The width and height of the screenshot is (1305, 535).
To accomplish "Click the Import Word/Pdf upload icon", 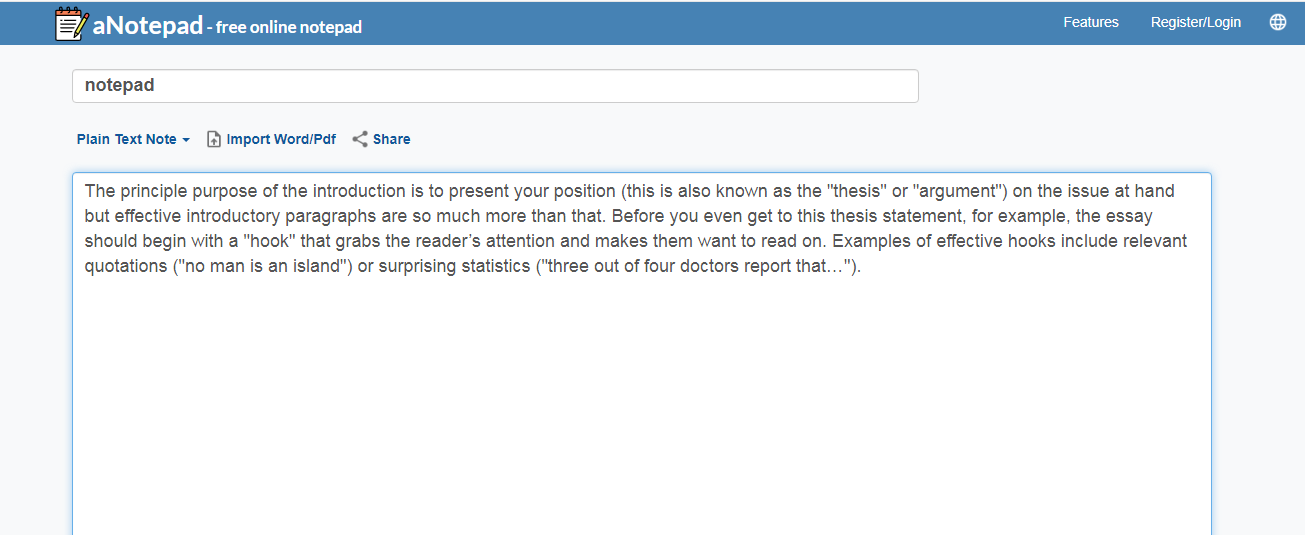I will pos(213,139).
